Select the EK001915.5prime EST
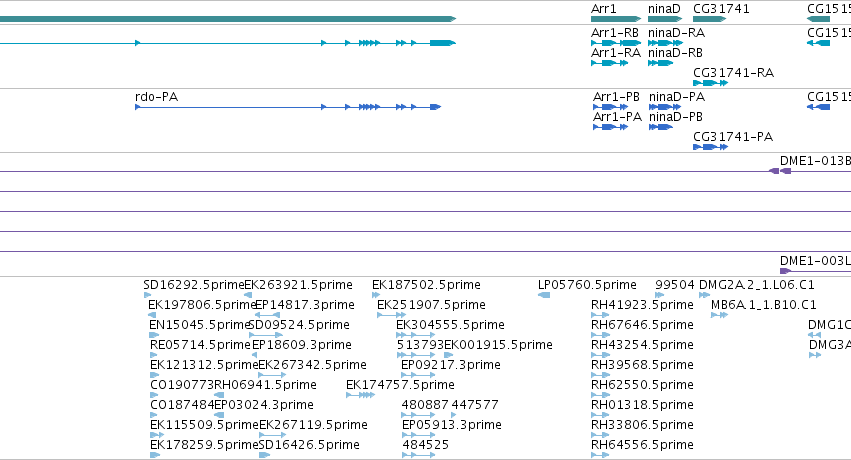Image resolution: width=851 pixels, height=460 pixels. pyautogui.click(x=498, y=345)
